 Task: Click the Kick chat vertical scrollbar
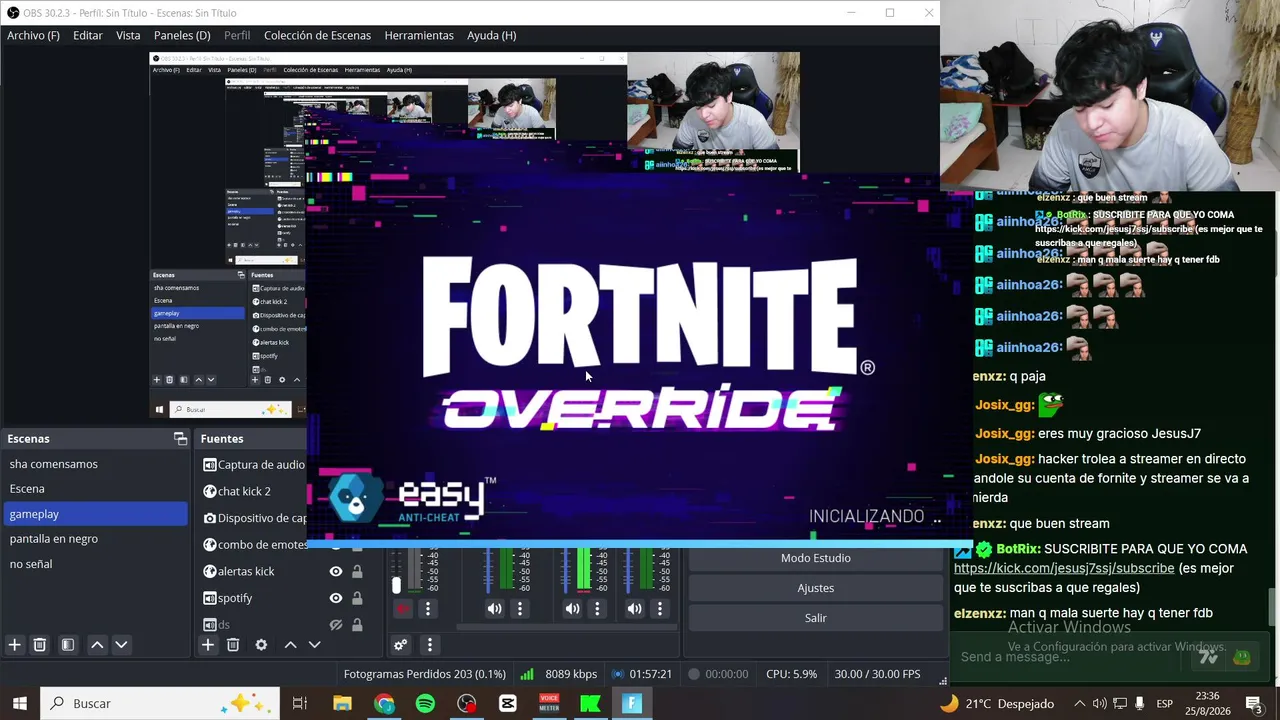[1272, 605]
